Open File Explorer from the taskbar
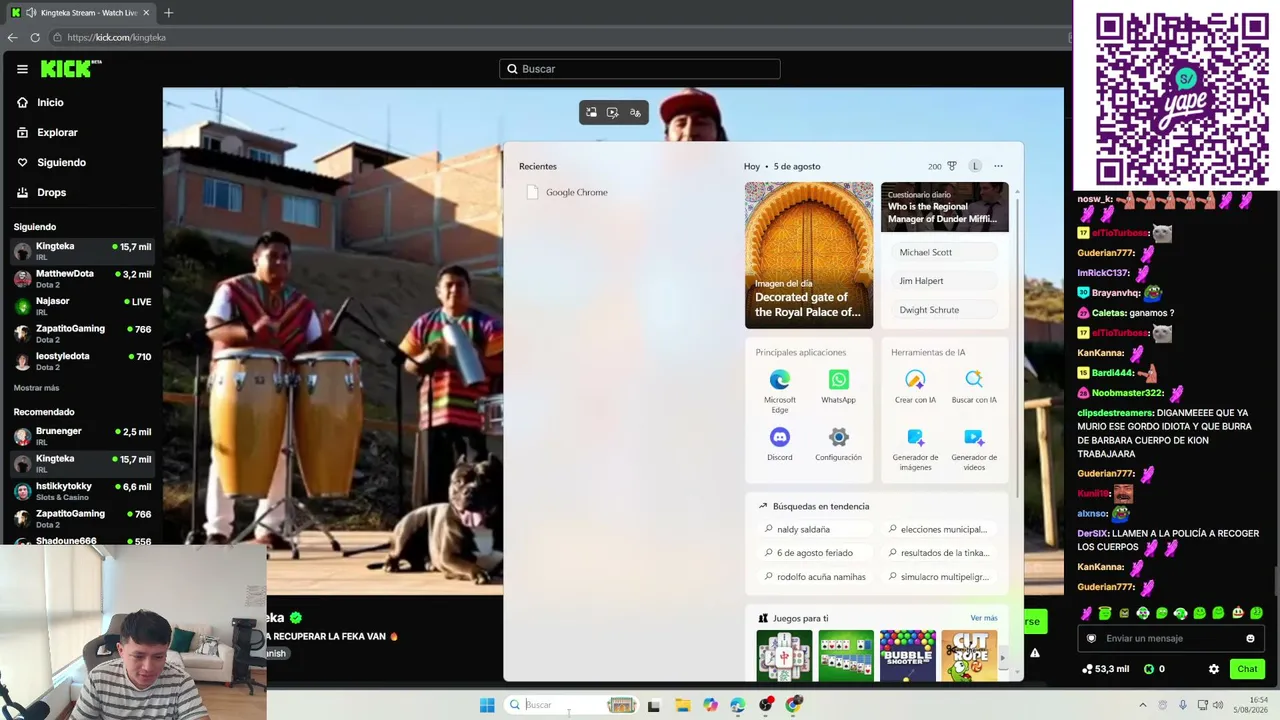The width and height of the screenshot is (1280, 720). click(682, 705)
